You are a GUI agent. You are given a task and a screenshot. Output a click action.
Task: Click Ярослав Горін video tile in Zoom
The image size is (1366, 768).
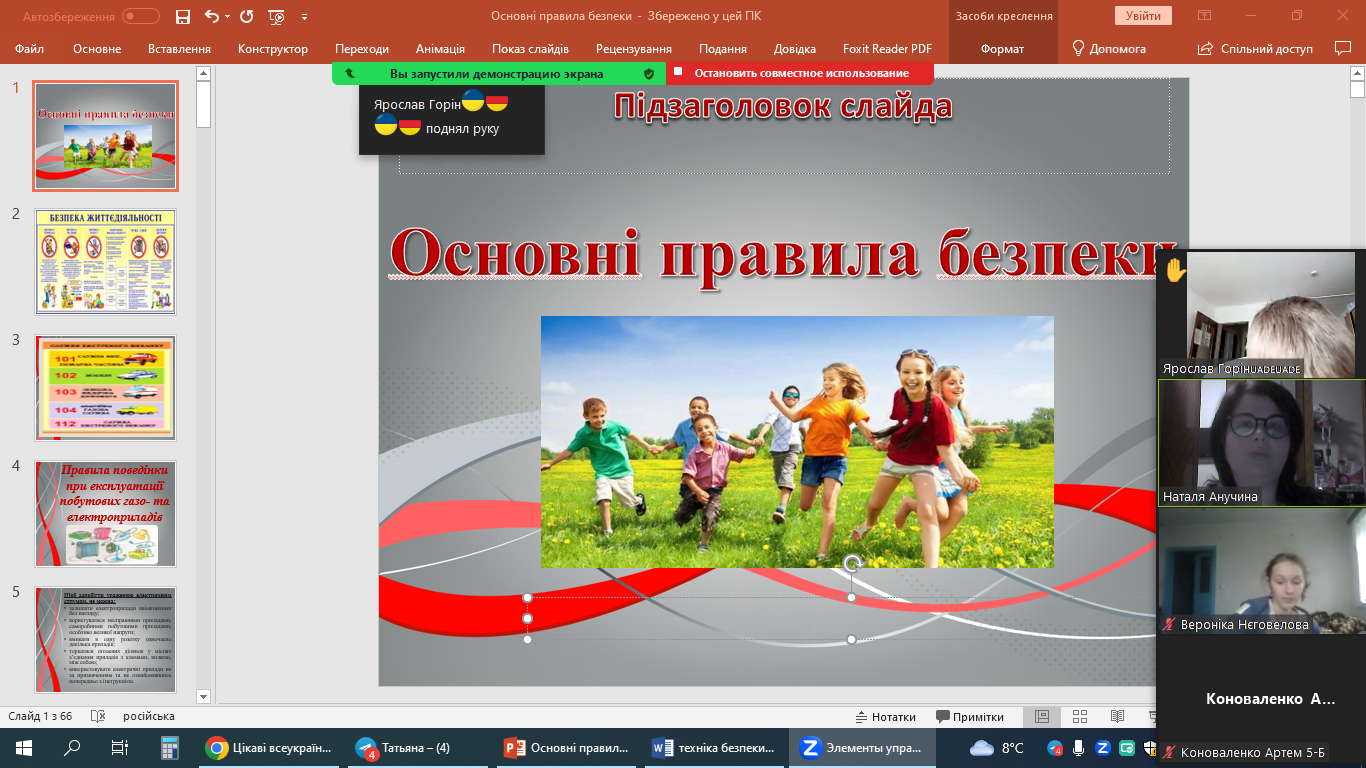tap(1262, 314)
